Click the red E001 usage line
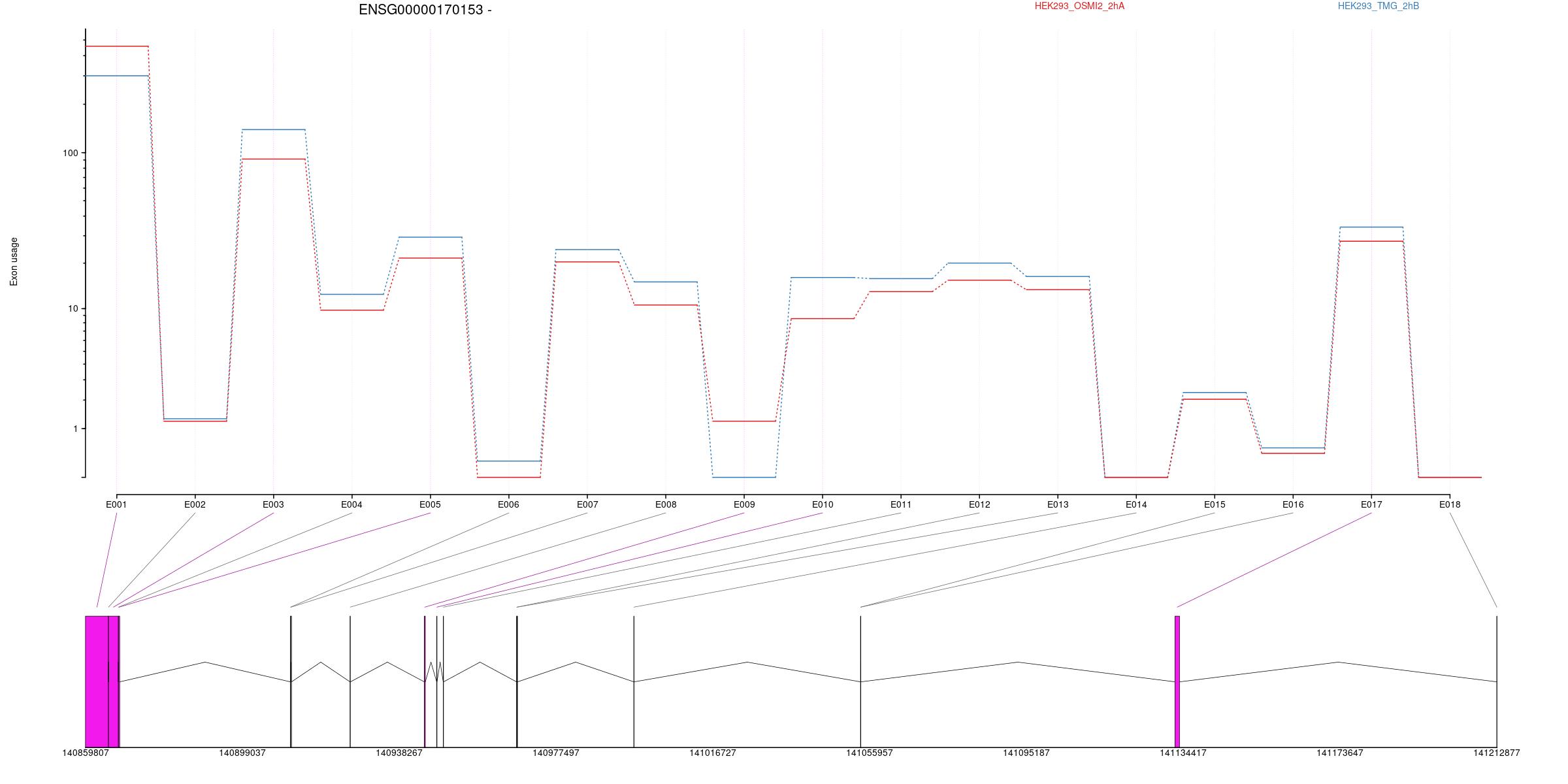 (117, 46)
